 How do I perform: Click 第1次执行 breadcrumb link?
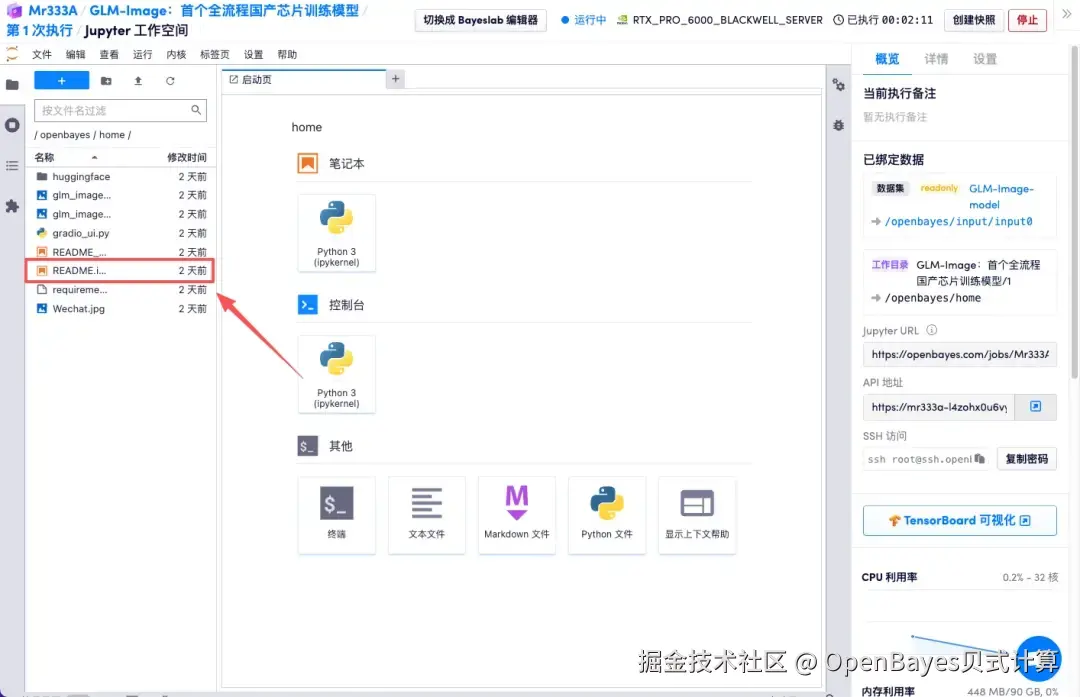click(x=39, y=30)
